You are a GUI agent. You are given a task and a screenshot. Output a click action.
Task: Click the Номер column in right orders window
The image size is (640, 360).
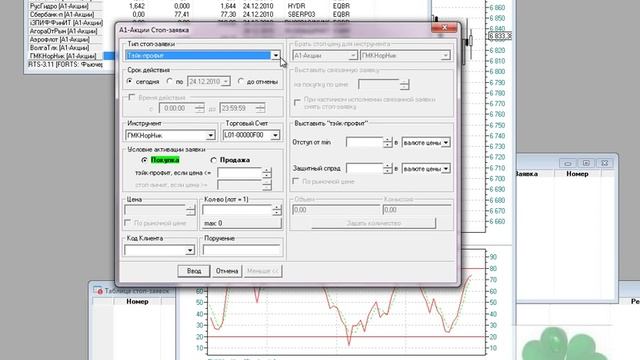pyautogui.click(x=577, y=174)
